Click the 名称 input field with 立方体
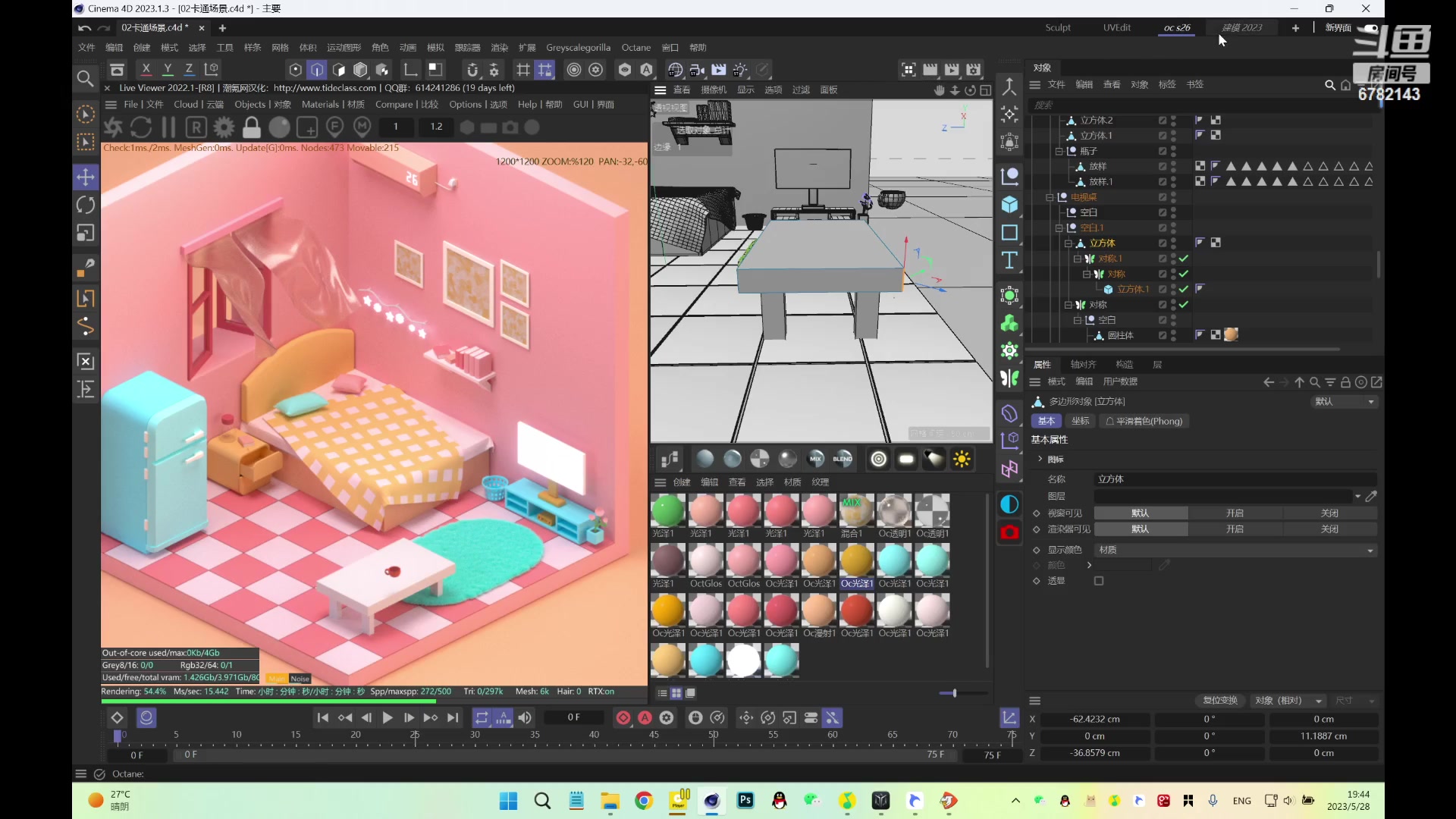The width and height of the screenshot is (1456, 819). click(1235, 479)
